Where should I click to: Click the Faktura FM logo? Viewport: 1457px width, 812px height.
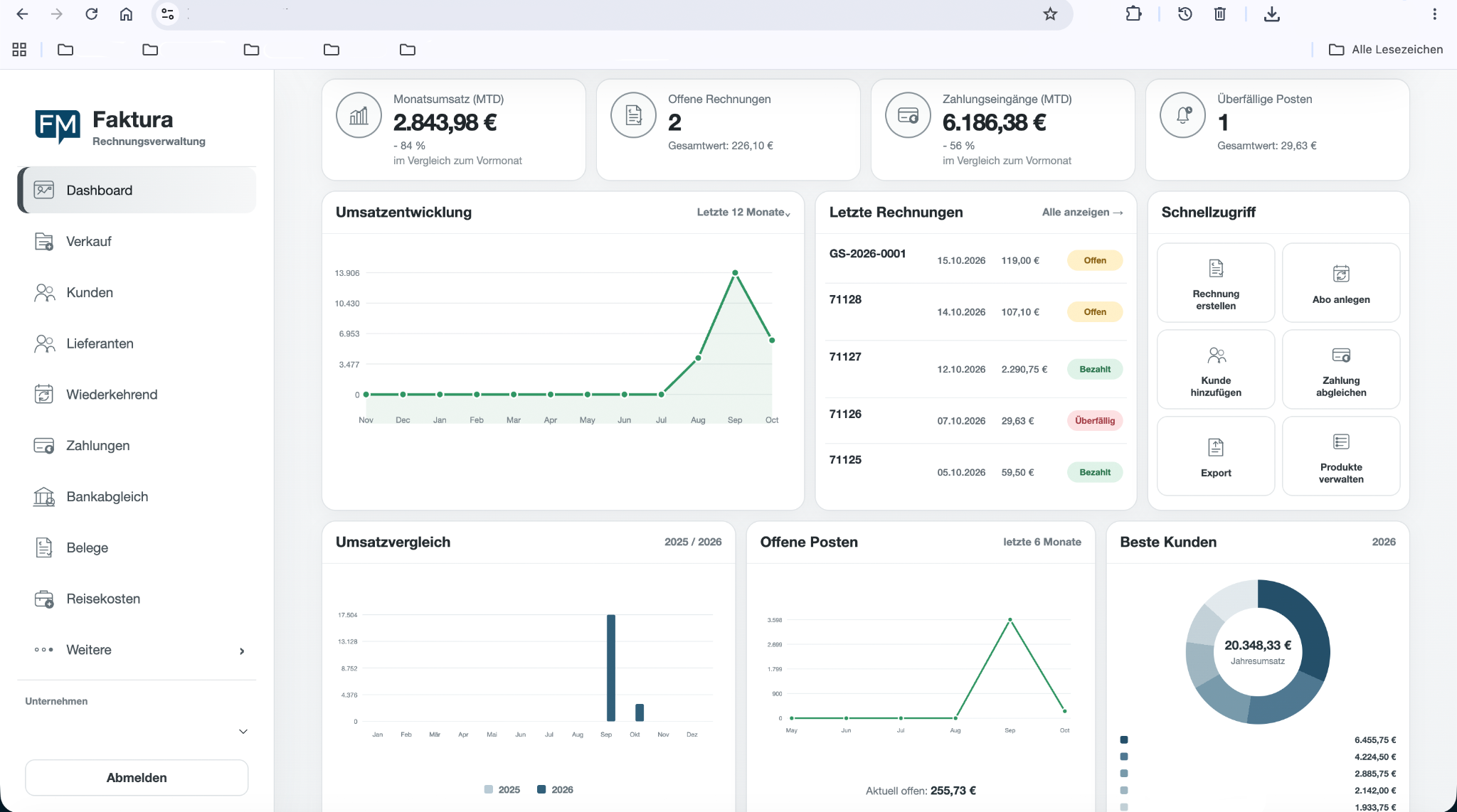[x=58, y=127]
